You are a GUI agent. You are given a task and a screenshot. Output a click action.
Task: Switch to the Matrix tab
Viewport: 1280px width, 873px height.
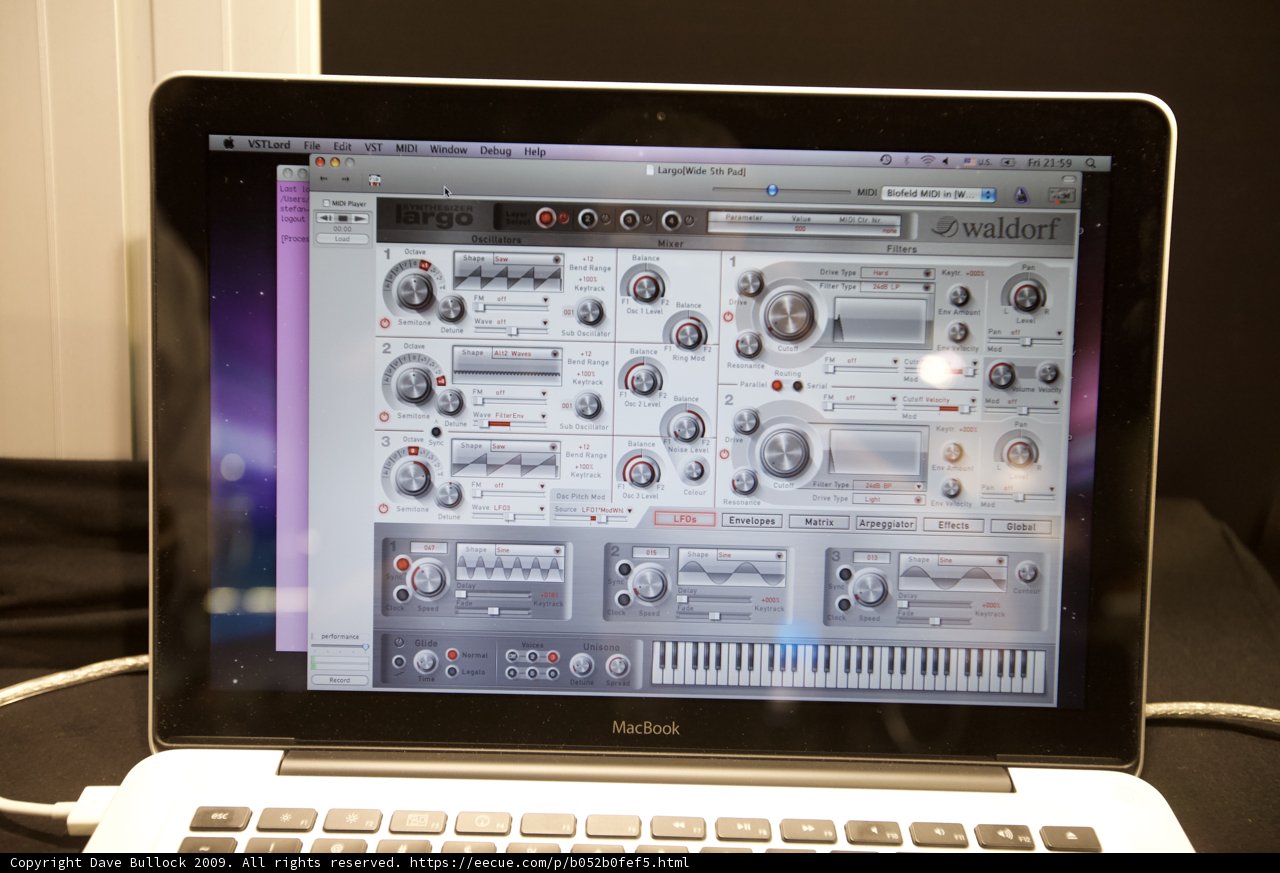click(819, 522)
